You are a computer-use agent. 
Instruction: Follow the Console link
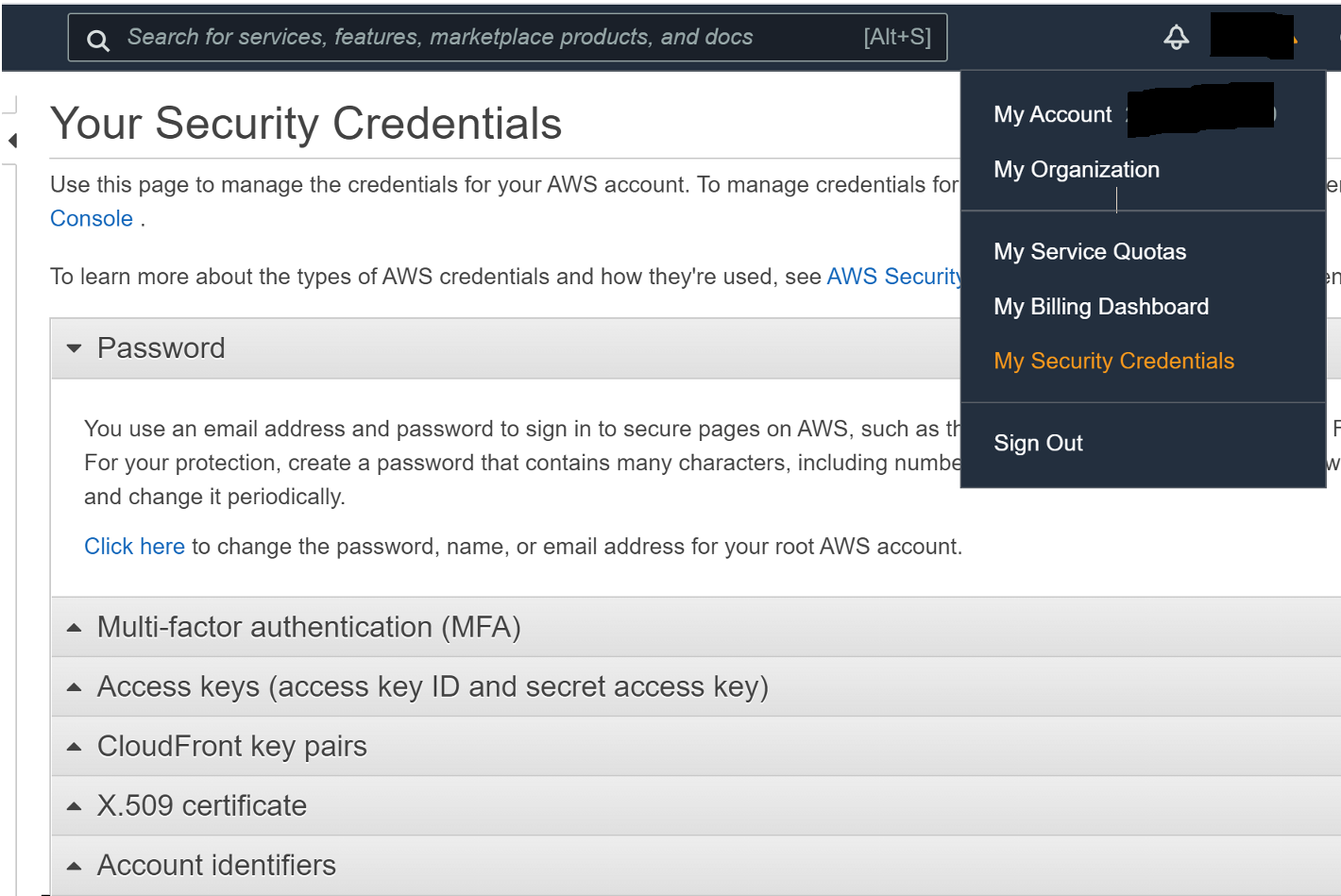[x=92, y=218]
